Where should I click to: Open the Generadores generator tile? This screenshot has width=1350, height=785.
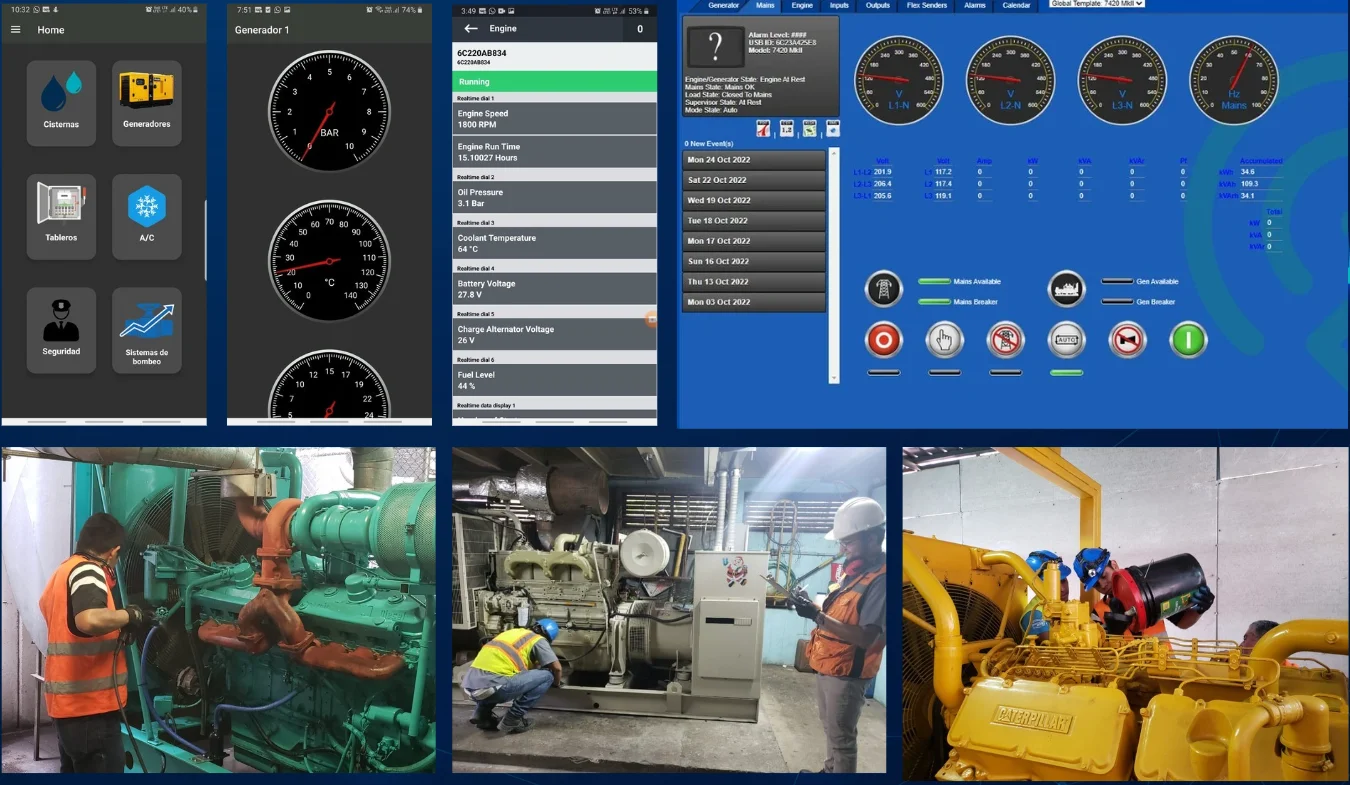tap(146, 103)
